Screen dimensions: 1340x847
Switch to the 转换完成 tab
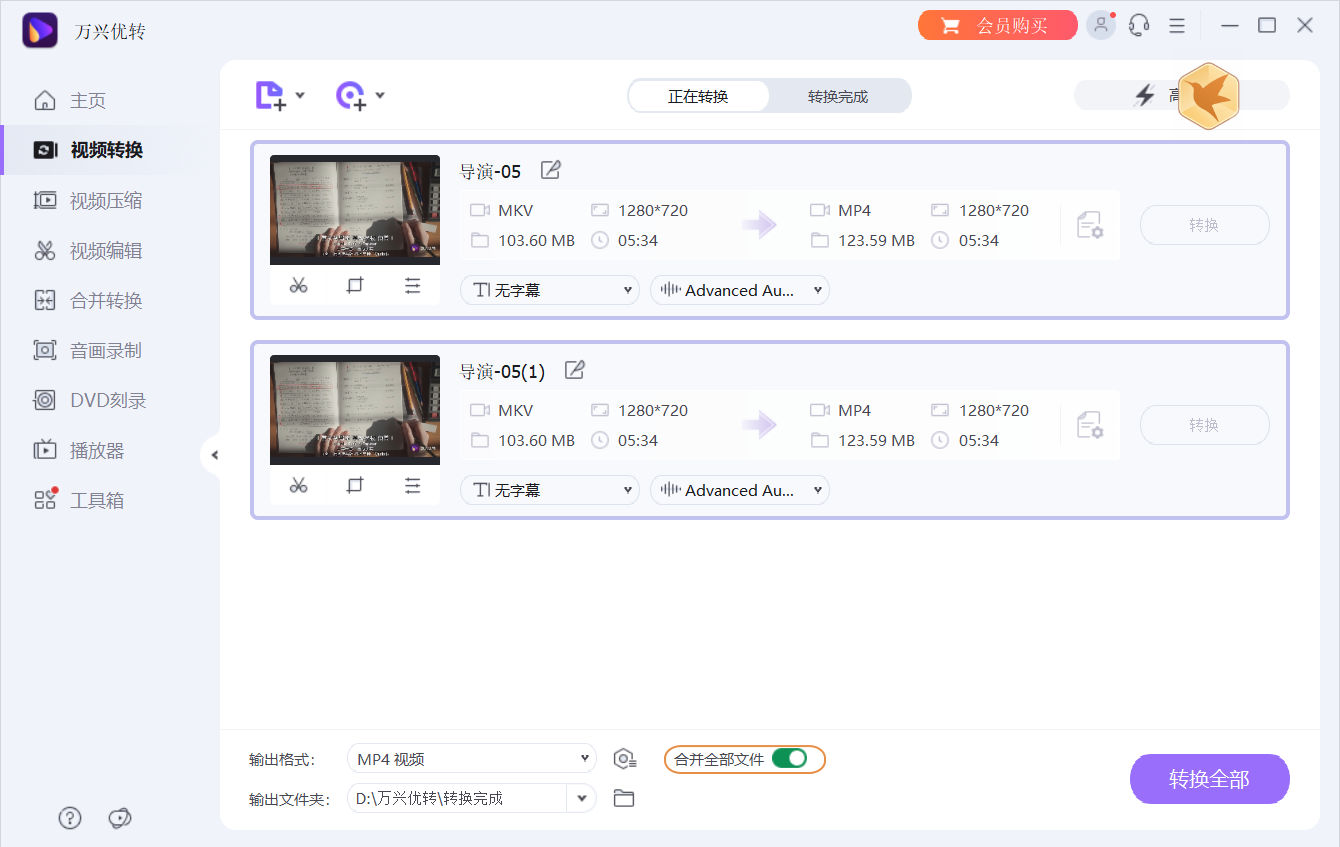pos(839,95)
